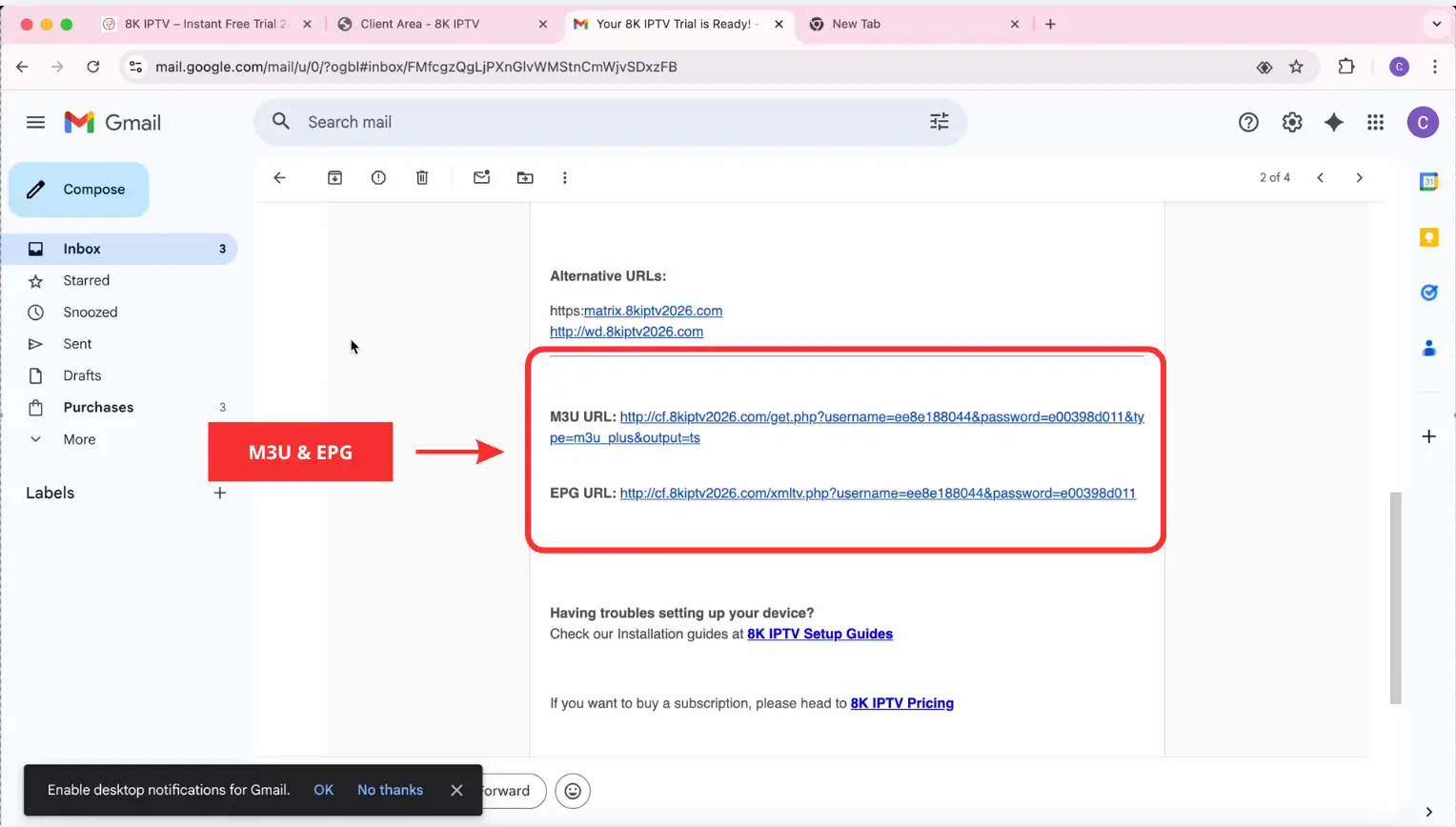Open tab search dropdown arrow

pos(1436,24)
